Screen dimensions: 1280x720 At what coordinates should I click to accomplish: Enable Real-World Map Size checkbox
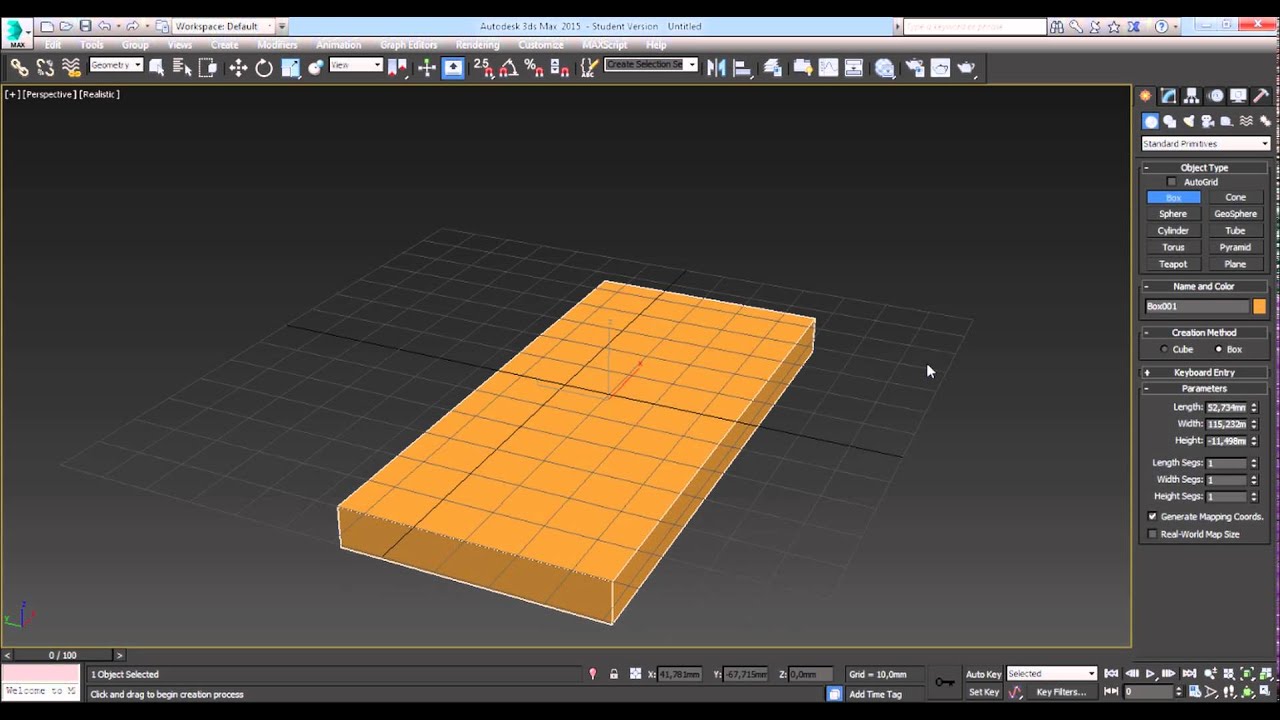(1152, 534)
